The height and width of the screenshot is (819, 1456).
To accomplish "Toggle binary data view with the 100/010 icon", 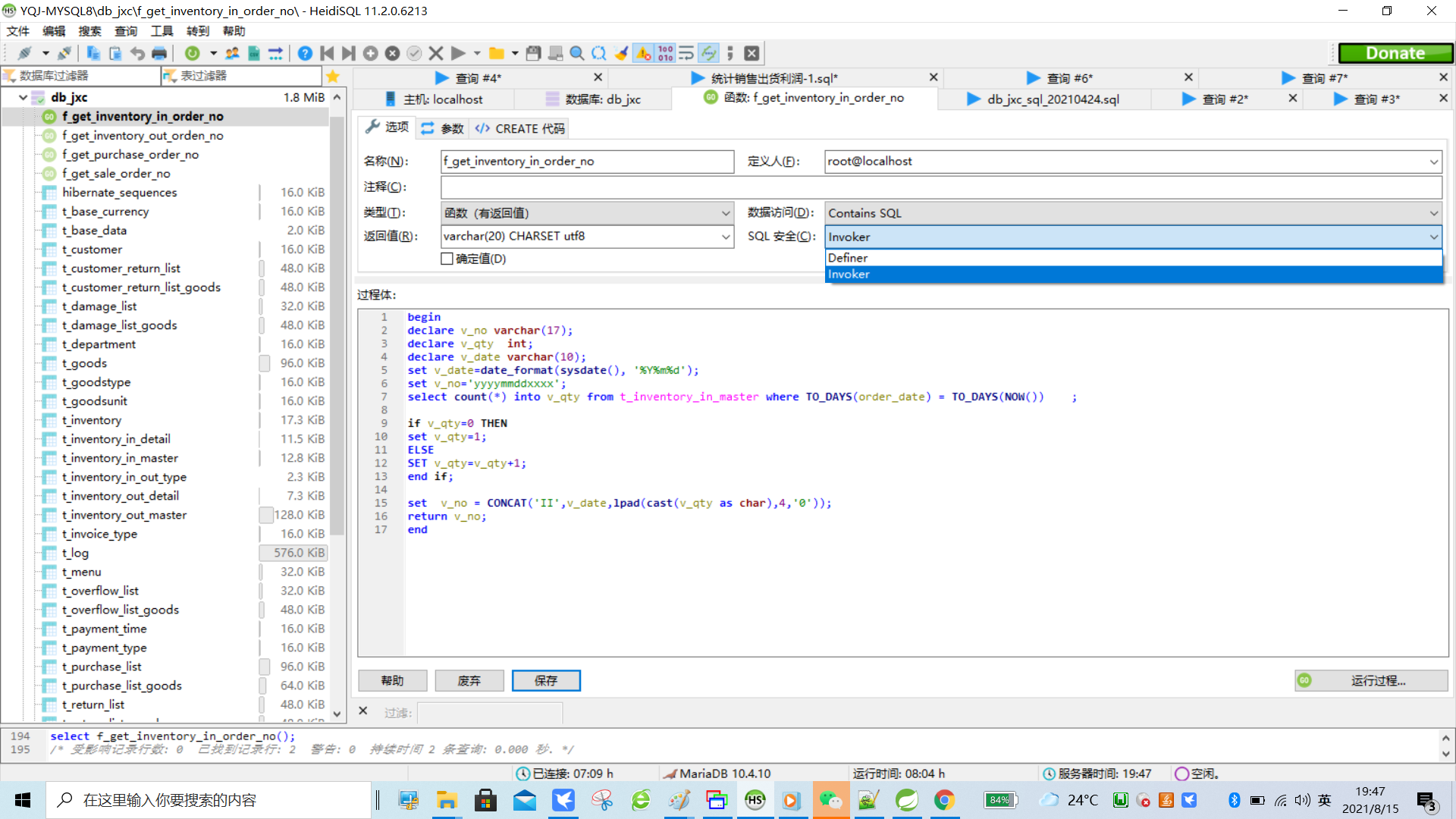I will click(666, 53).
